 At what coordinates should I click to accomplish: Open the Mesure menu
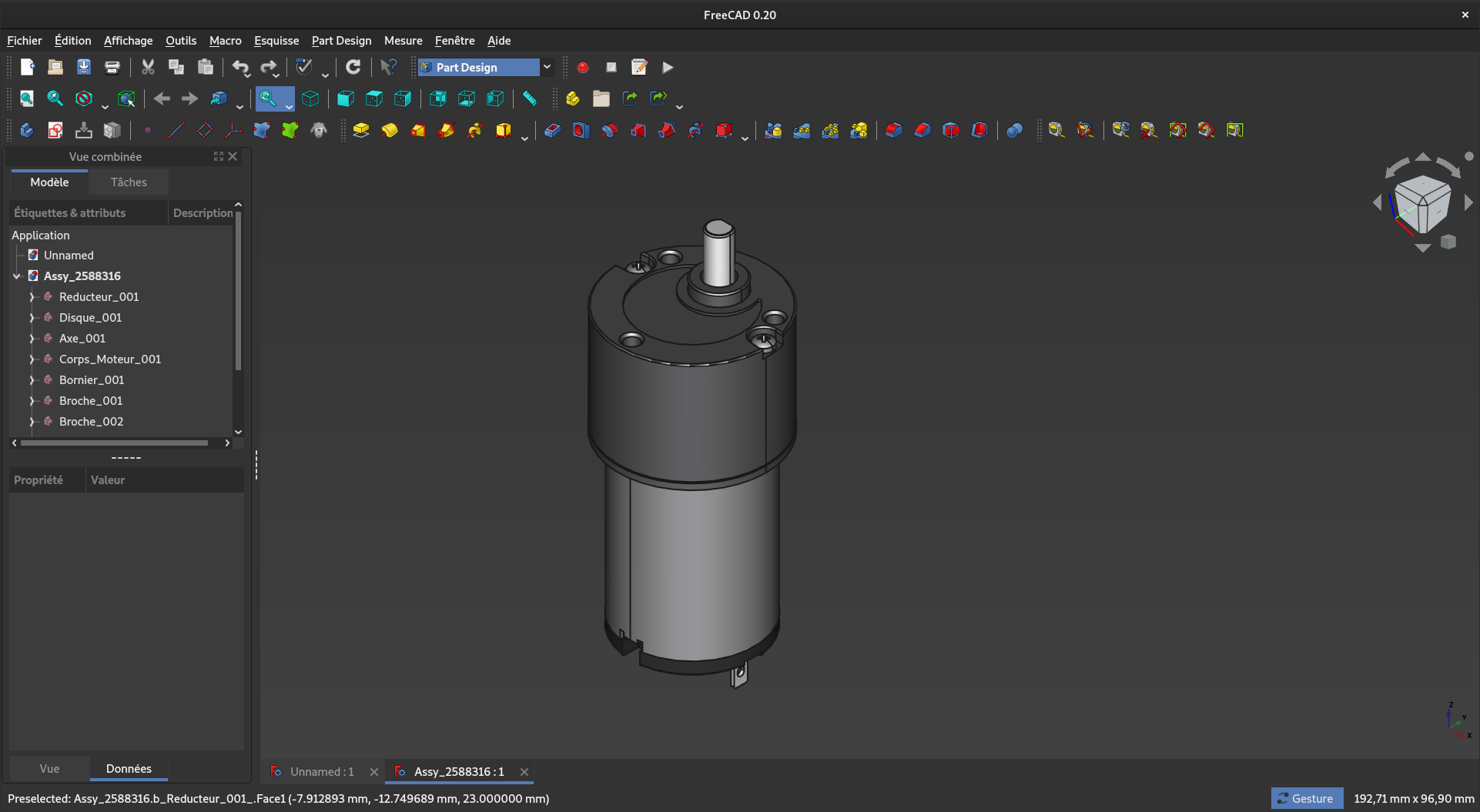[403, 41]
